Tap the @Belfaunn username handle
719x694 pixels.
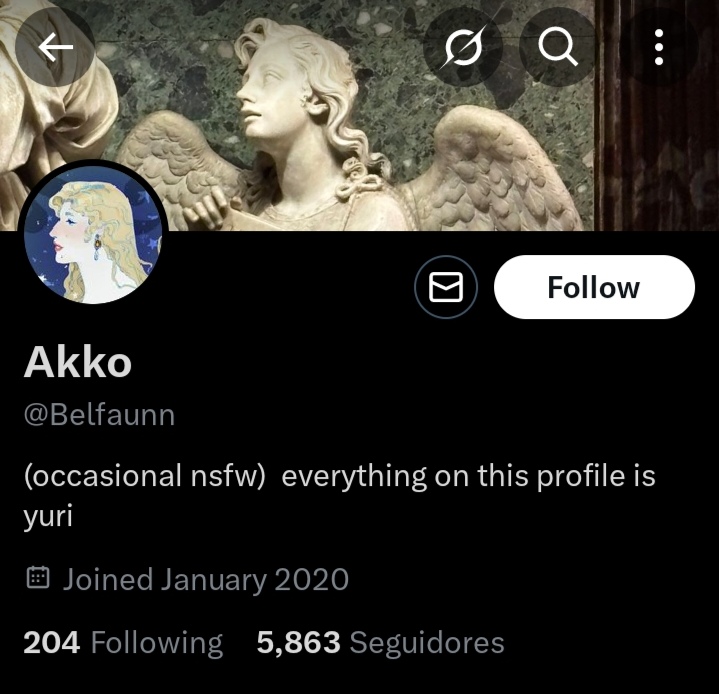point(100,415)
